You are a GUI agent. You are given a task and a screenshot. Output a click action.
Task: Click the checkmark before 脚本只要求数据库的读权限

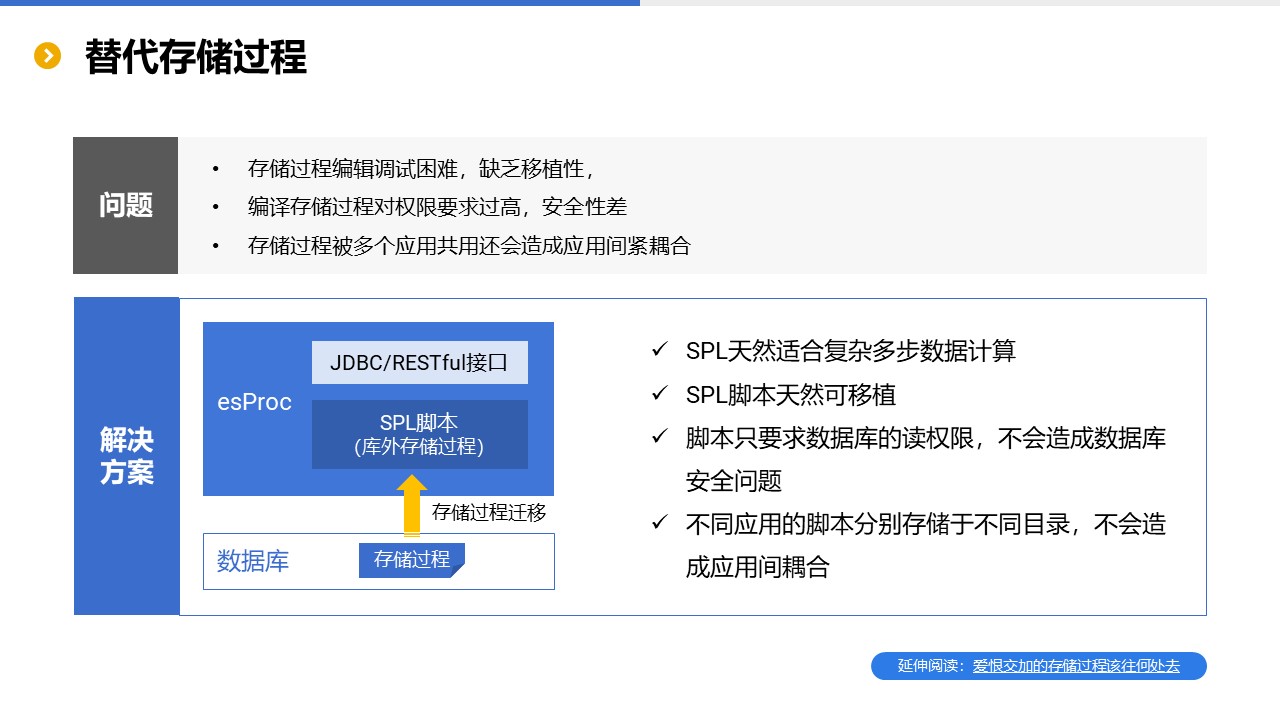click(x=659, y=437)
